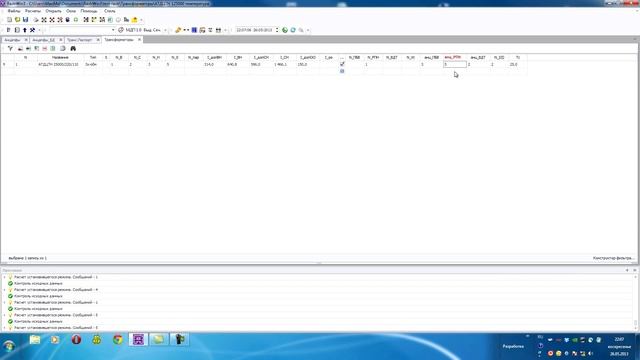The width and height of the screenshot is (640, 360).
Task: Switch to the Анцапфы_Ed tab
Action: click(x=43, y=40)
